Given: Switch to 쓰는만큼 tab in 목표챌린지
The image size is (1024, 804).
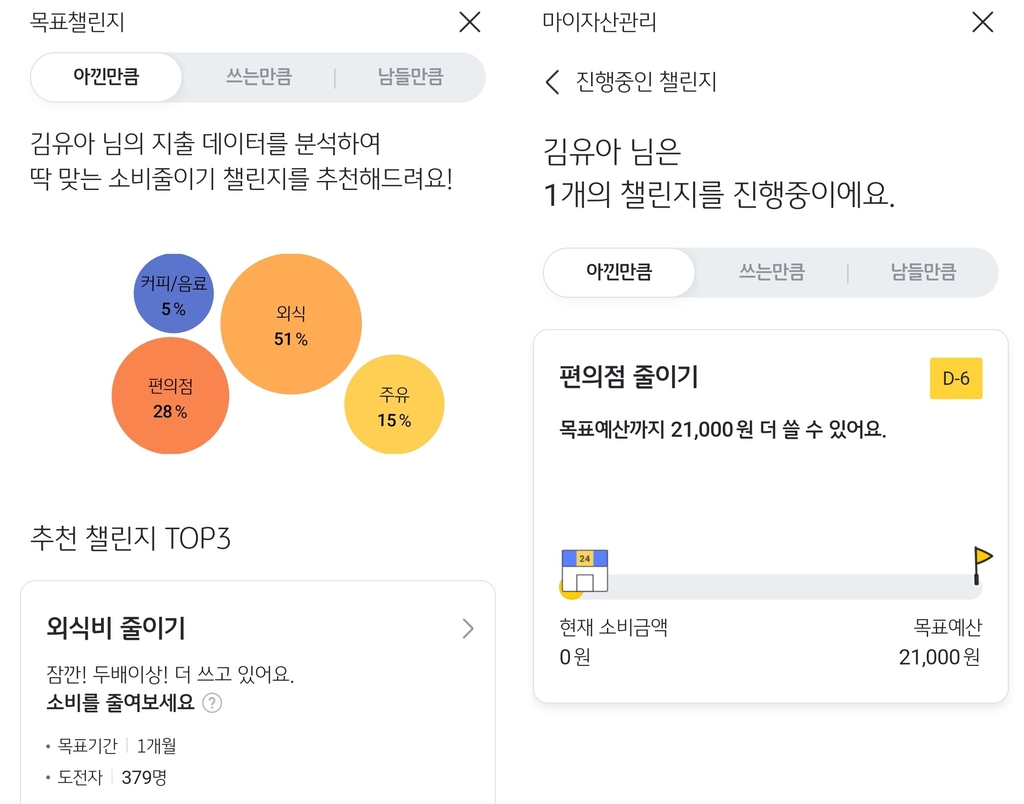Looking at the screenshot, I should click(x=258, y=77).
